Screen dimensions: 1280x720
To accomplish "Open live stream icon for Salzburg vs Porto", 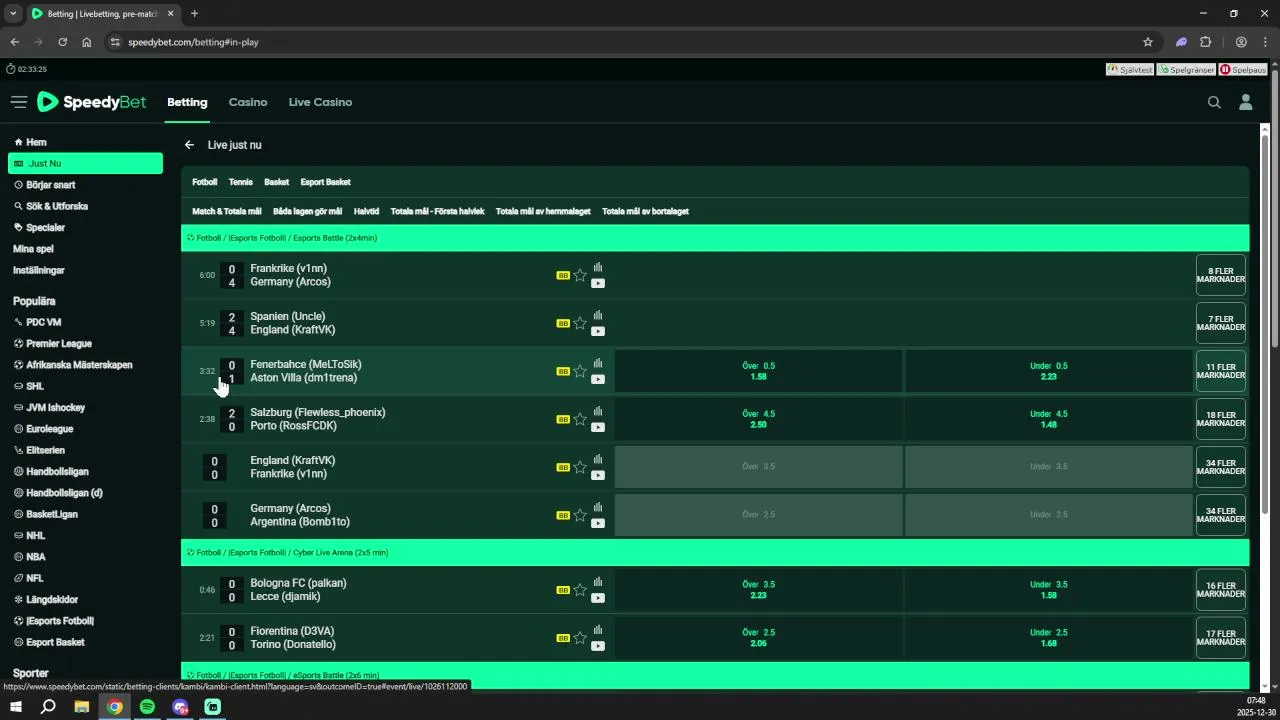I will [598, 427].
